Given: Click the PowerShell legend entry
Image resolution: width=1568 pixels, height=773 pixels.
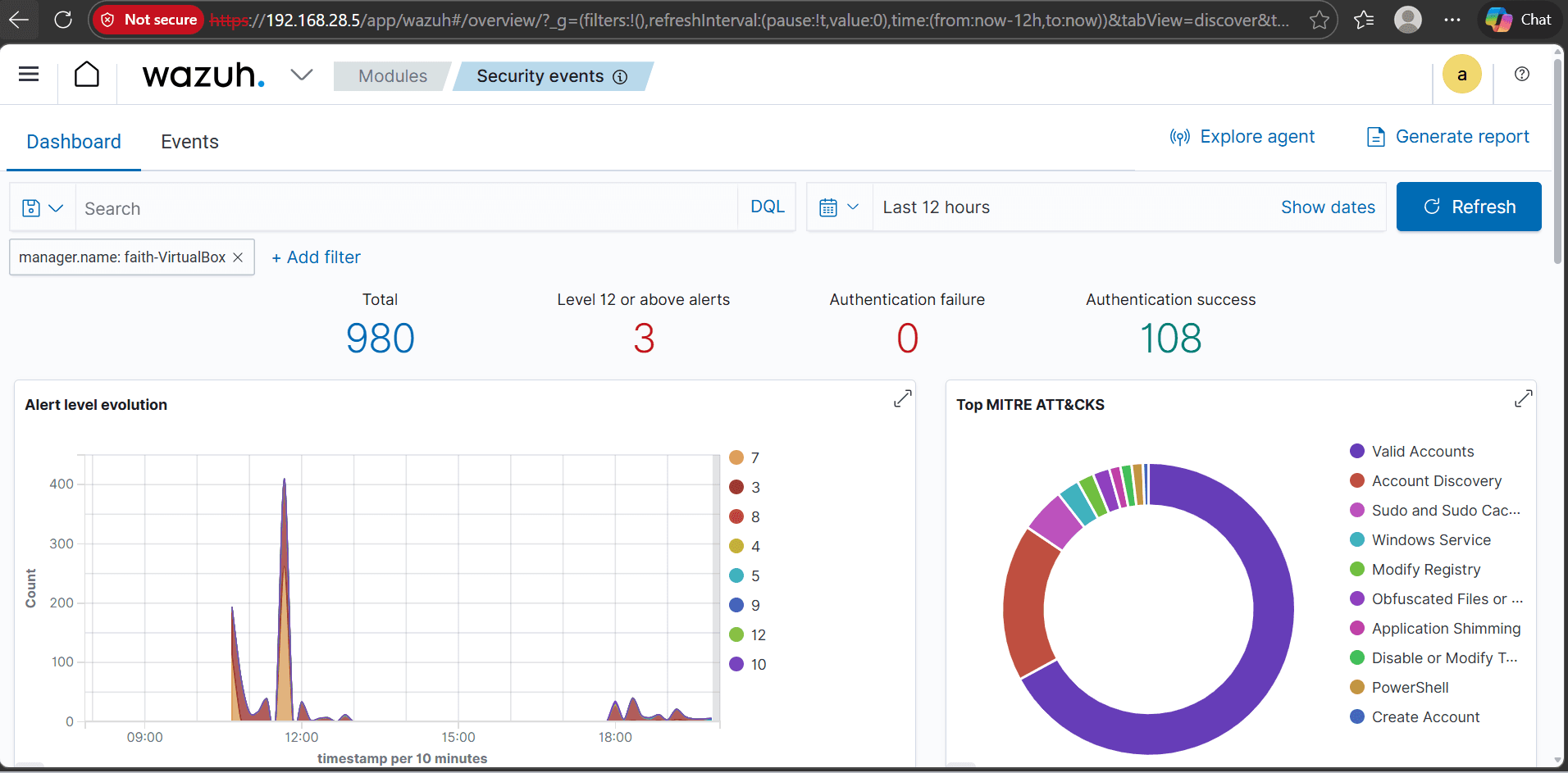Looking at the screenshot, I should (1400, 688).
